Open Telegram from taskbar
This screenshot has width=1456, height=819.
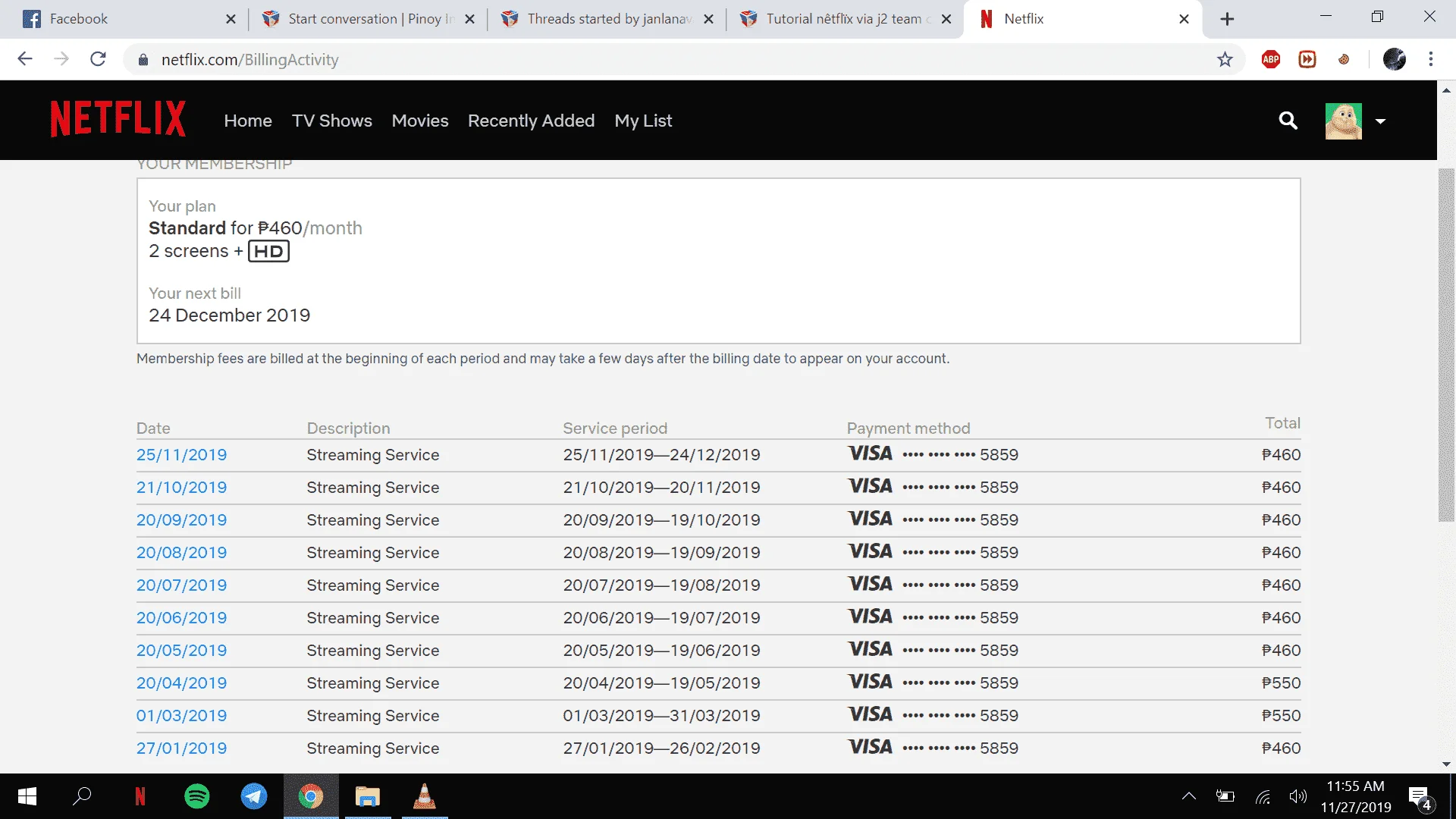254,796
